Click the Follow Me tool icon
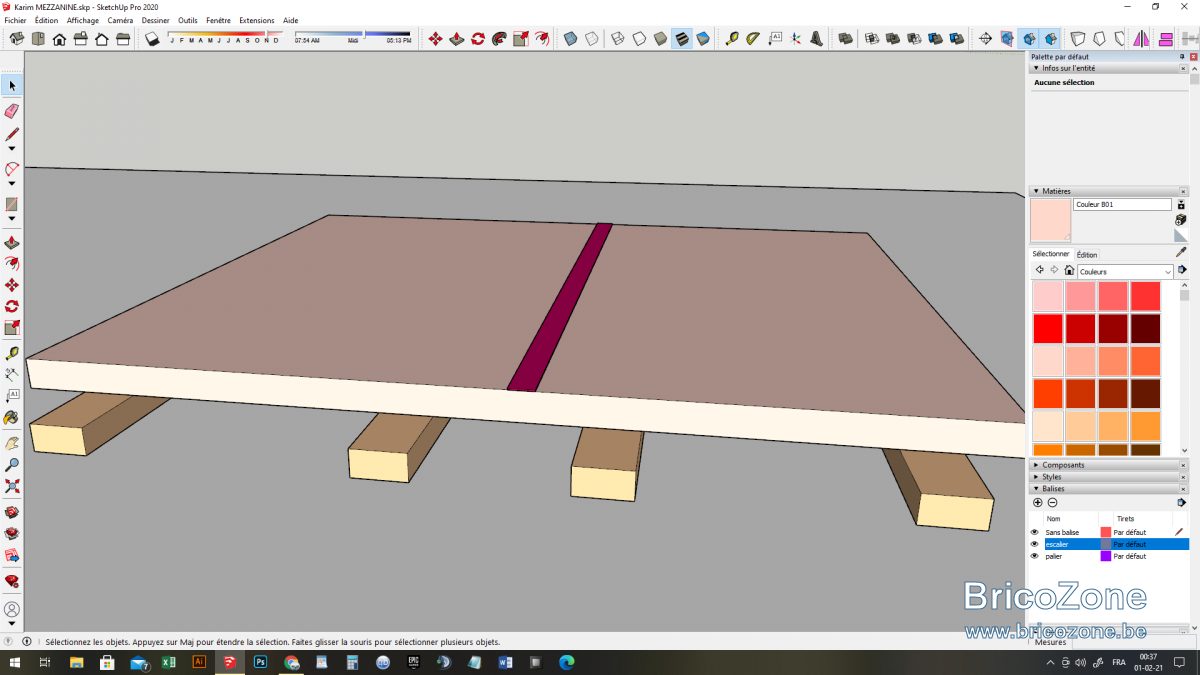1200x675 pixels. tap(499, 39)
